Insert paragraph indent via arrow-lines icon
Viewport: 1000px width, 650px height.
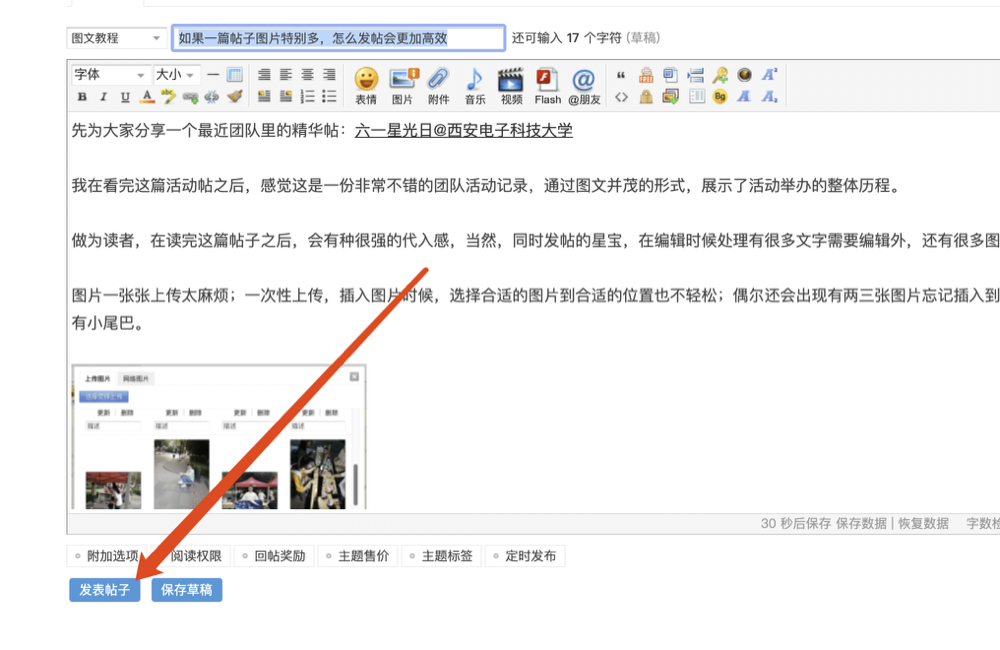click(x=696, y=75)
